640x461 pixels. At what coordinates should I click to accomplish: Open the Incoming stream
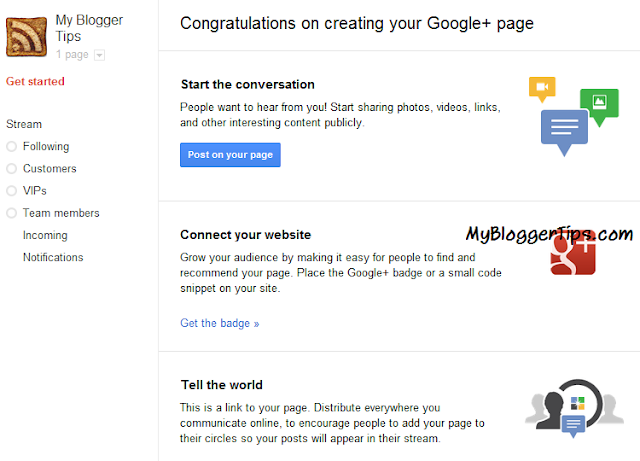pos(45,235)
